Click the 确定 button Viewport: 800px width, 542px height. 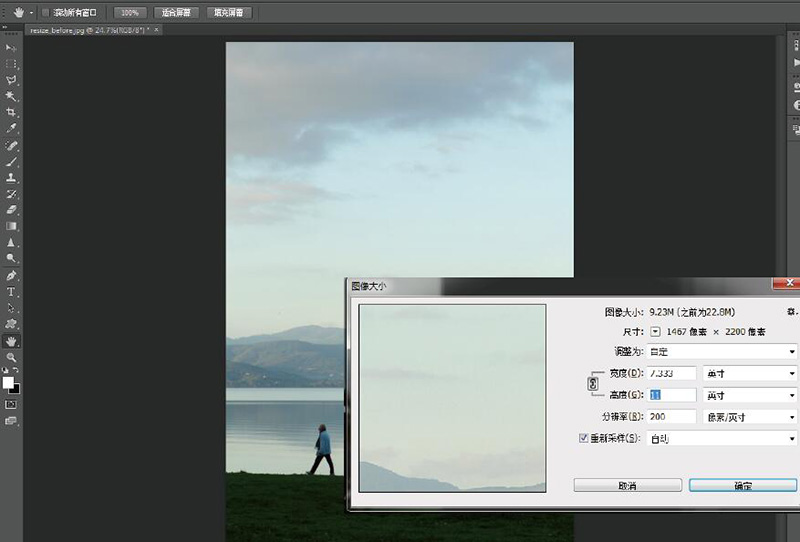pos(742,485)
